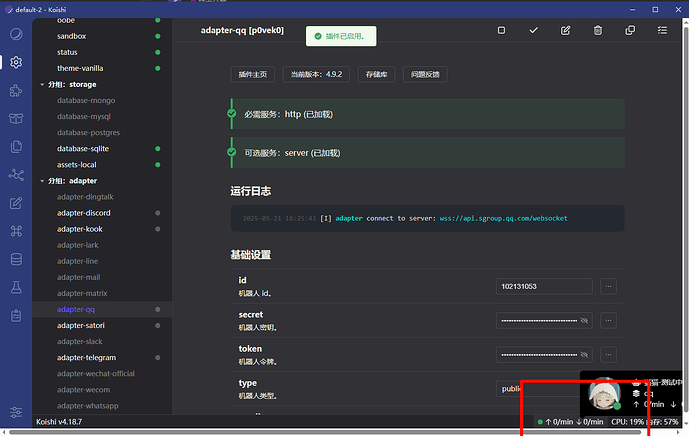689x436 pixels.
Task: Show hidden secret field value
Action: click(584, 320)
